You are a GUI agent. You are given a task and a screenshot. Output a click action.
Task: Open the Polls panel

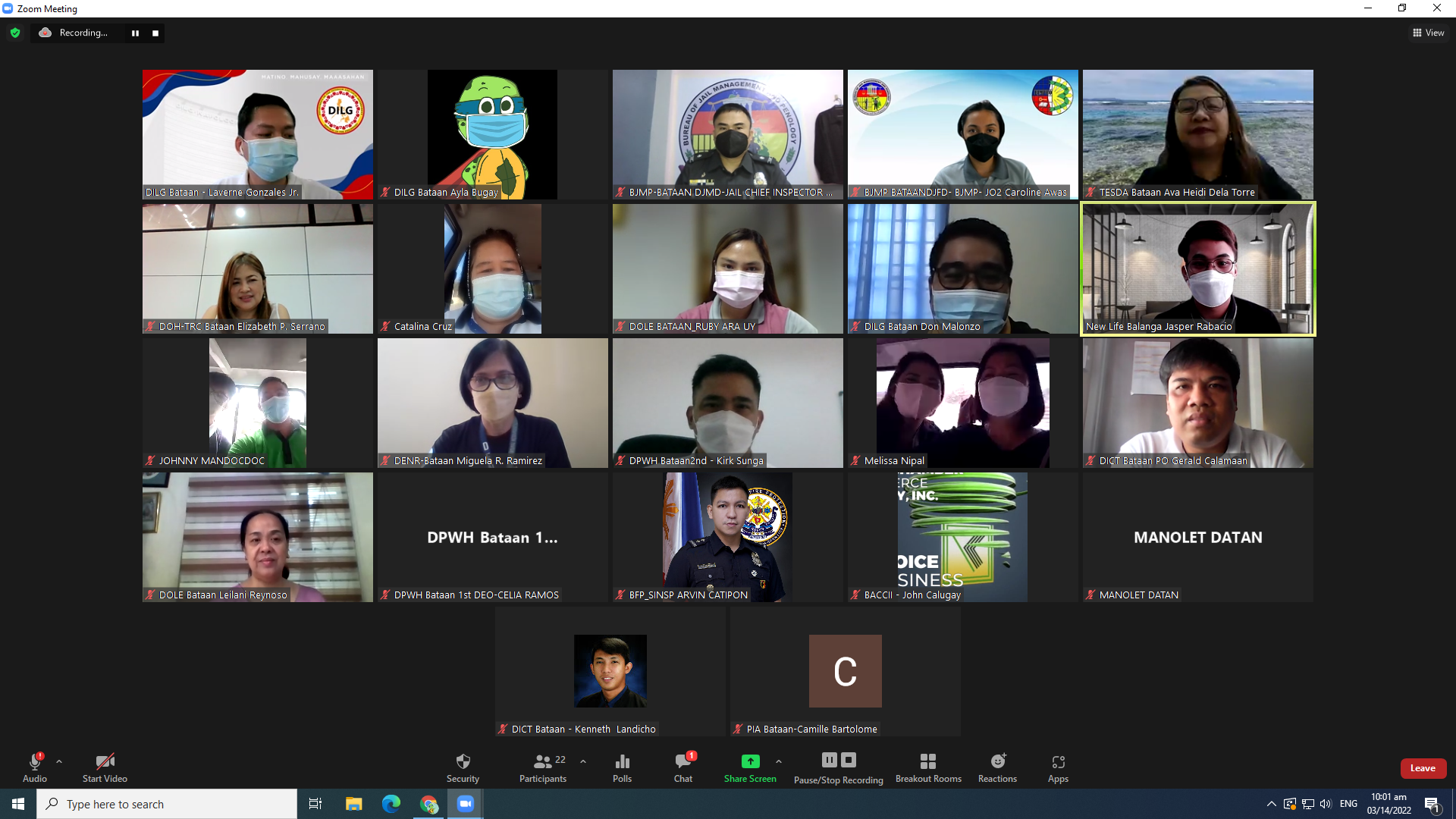point(622,767)
